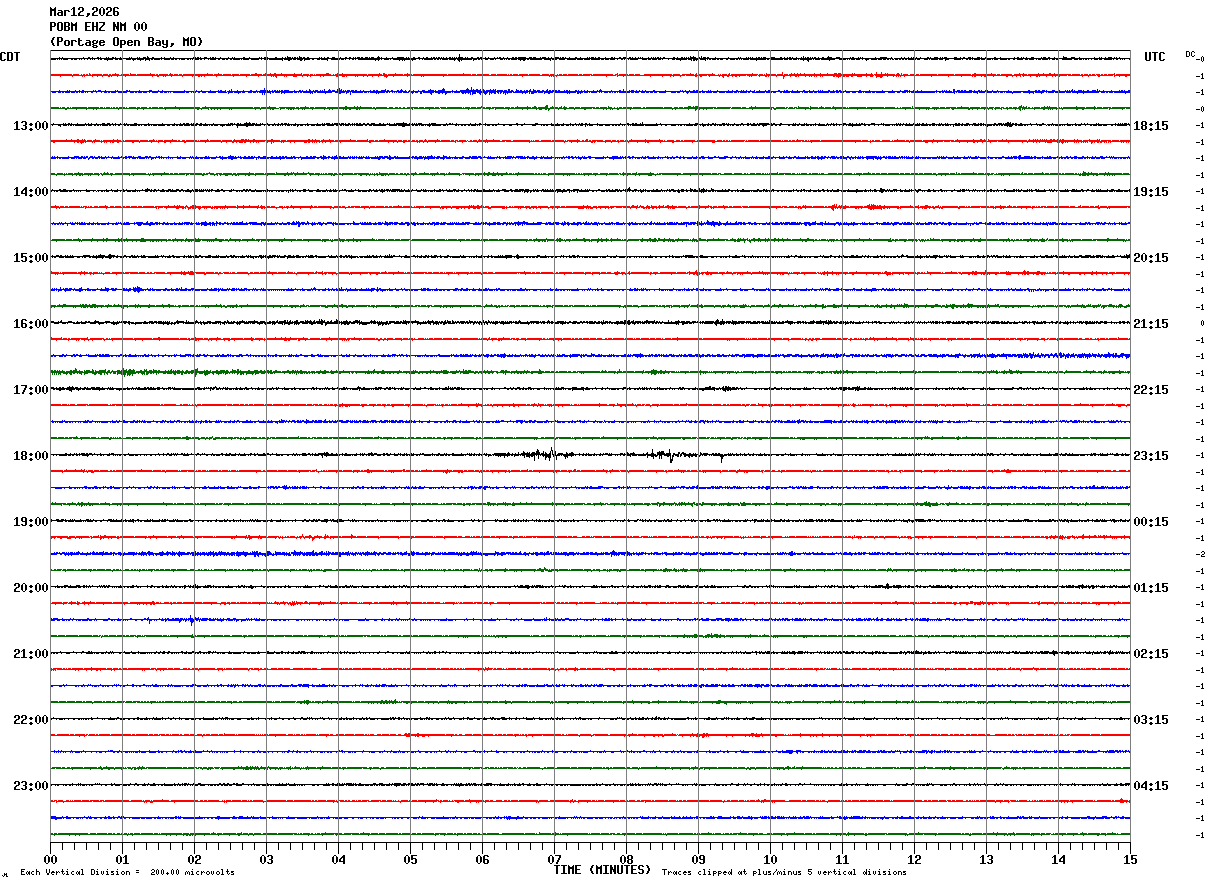Click minute tick label '07' on the time axis
The image size is (1210, 886).
pos(554,859)
